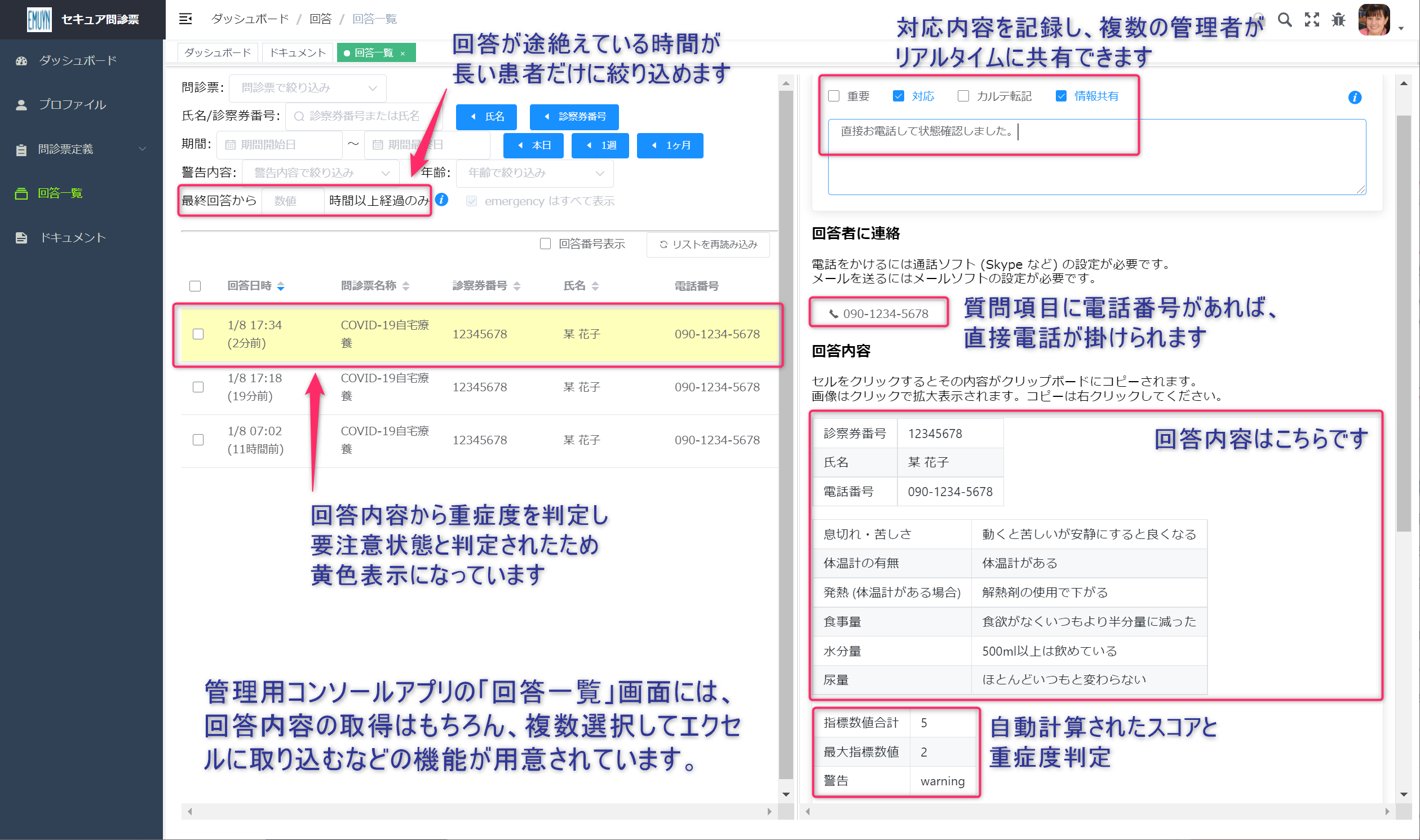Click the bug report icon

coord(1338,20)
